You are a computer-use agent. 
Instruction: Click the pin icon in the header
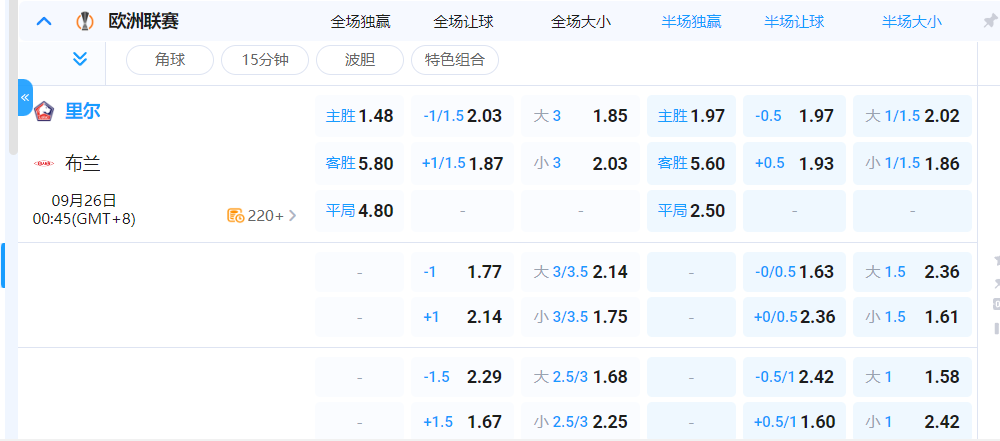(989, 21)
